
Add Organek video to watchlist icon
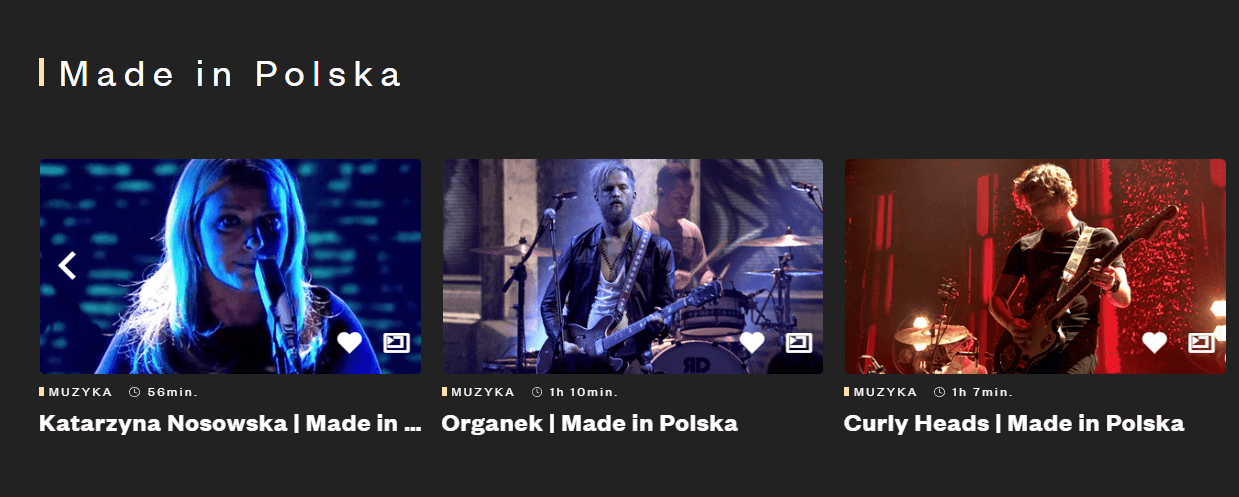[799, 343]
